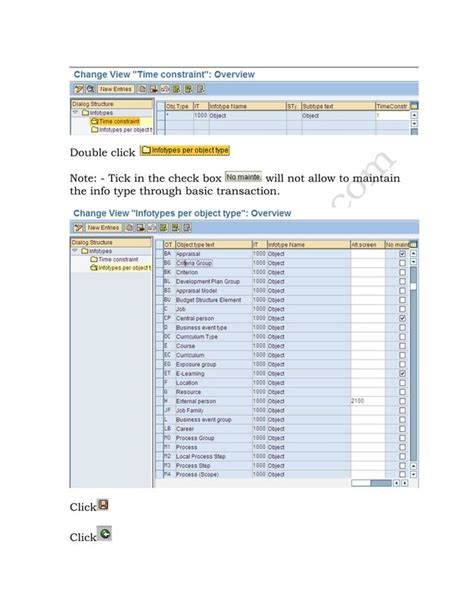Click row selector beside Appraisal row
Screen dimensions: 474x613
point(159,254)
